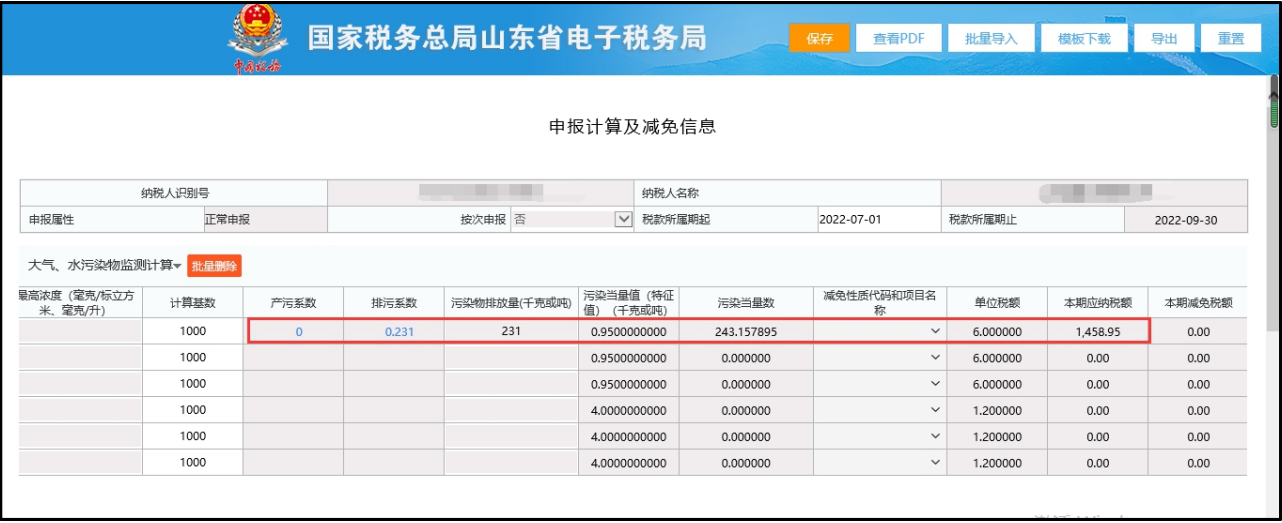Image resolution: width=1282 pixels, height=523 pixels.
Task: Click the 税款所属期起 date 2022-07-01
Action: pyautogui.click(x=850, y=220)
